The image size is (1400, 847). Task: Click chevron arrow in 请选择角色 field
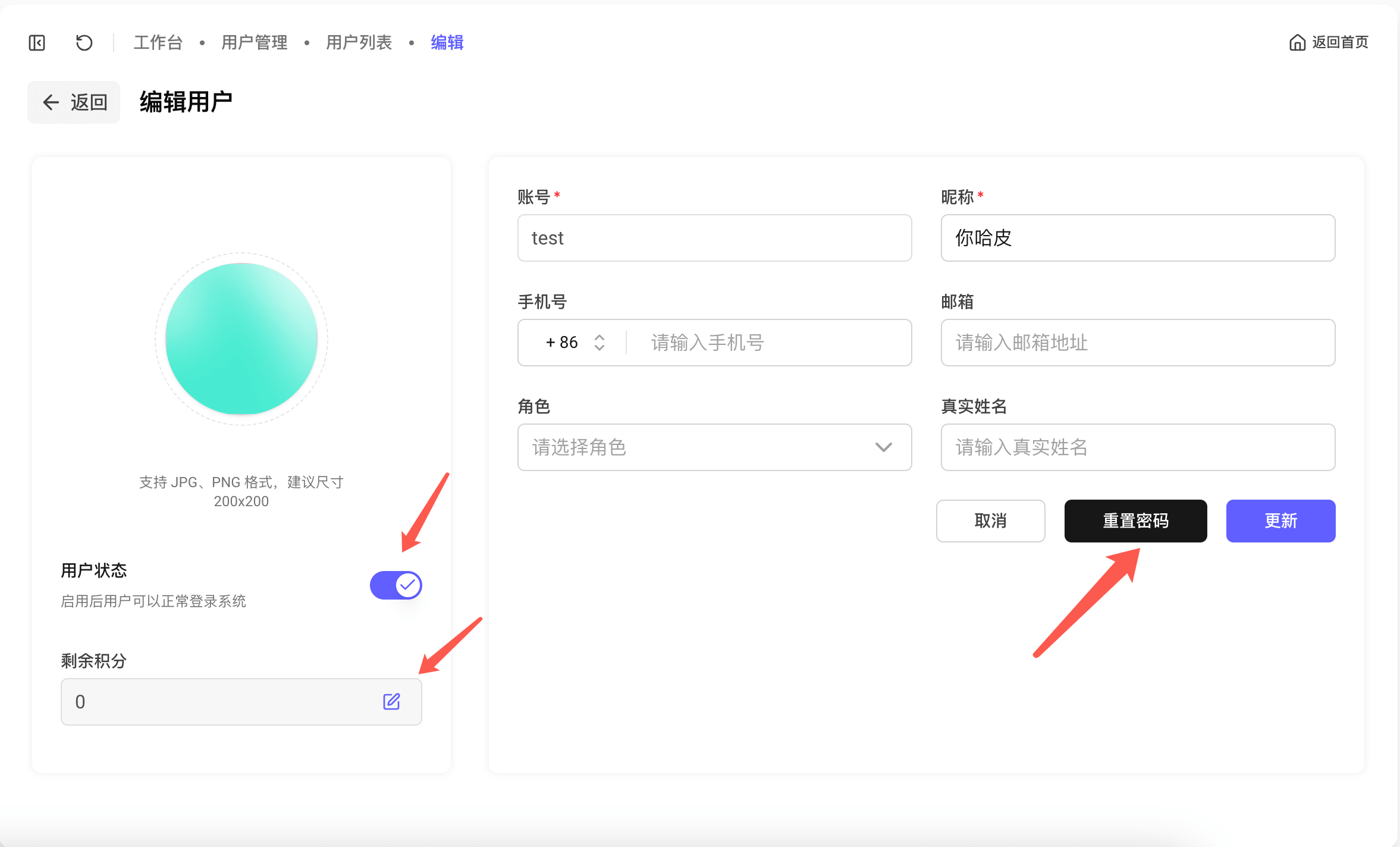click(x=884, y=447)
